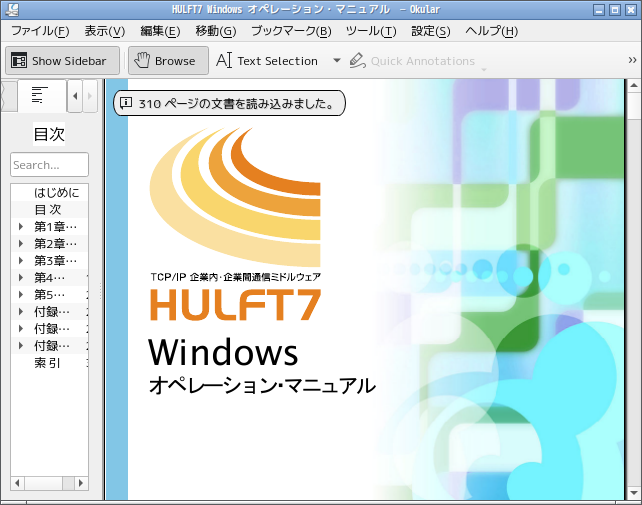Click the 目次 panel heading
This screenshot has height=505, width=642.
49,134
